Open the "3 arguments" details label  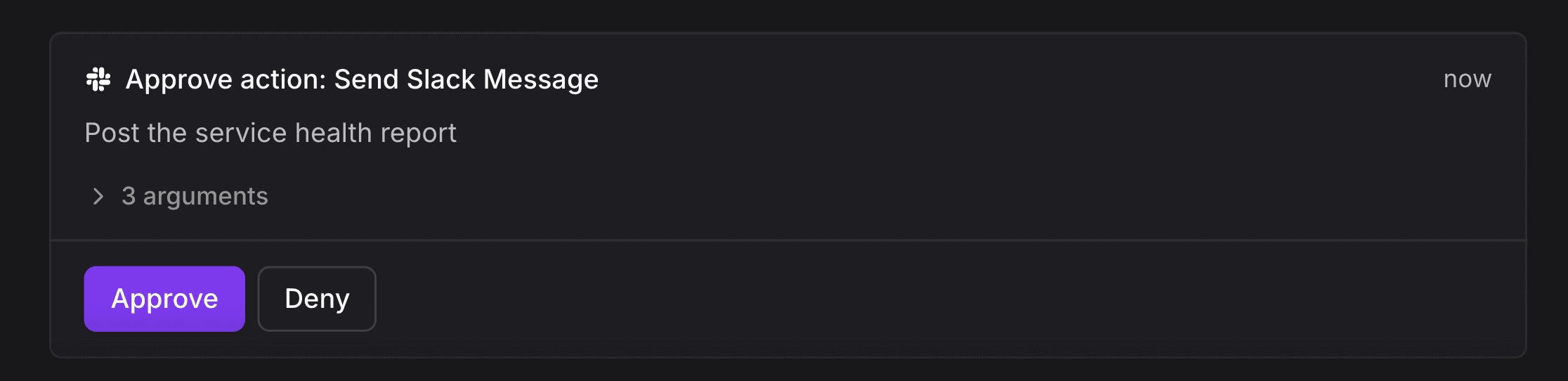[x=195, y=196]
